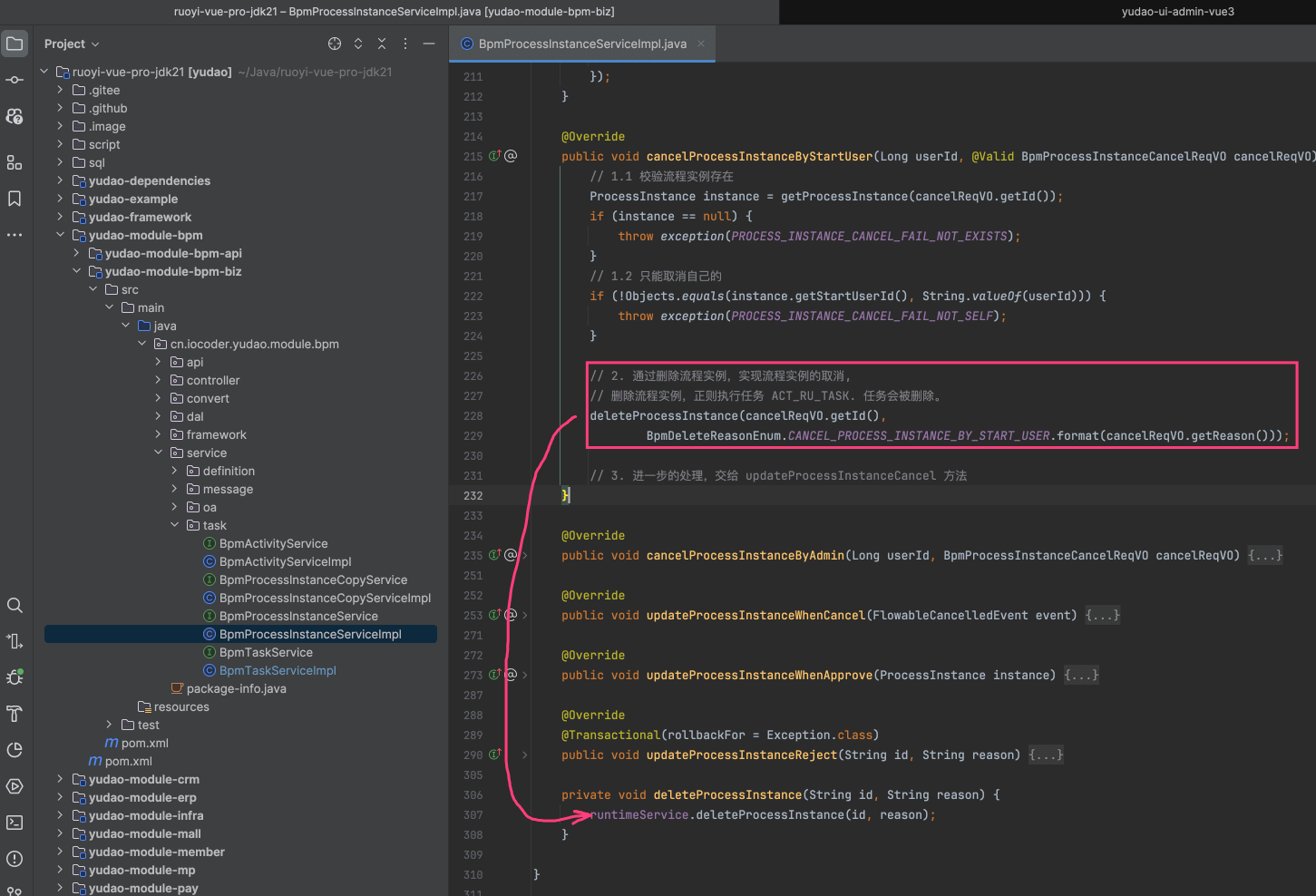Expand the definition package
This screenshot has width=1316, height=896.
(x=175, y=471)
